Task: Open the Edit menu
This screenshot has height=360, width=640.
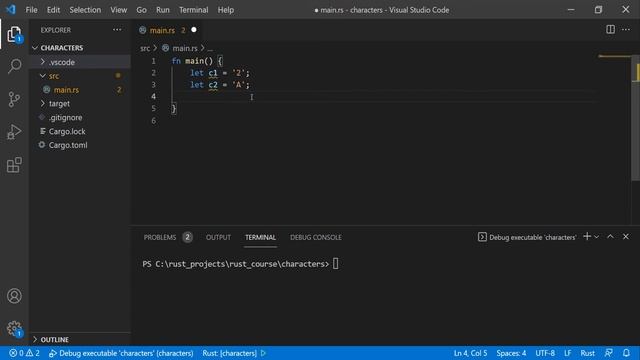Action: [x=53, y=10]
